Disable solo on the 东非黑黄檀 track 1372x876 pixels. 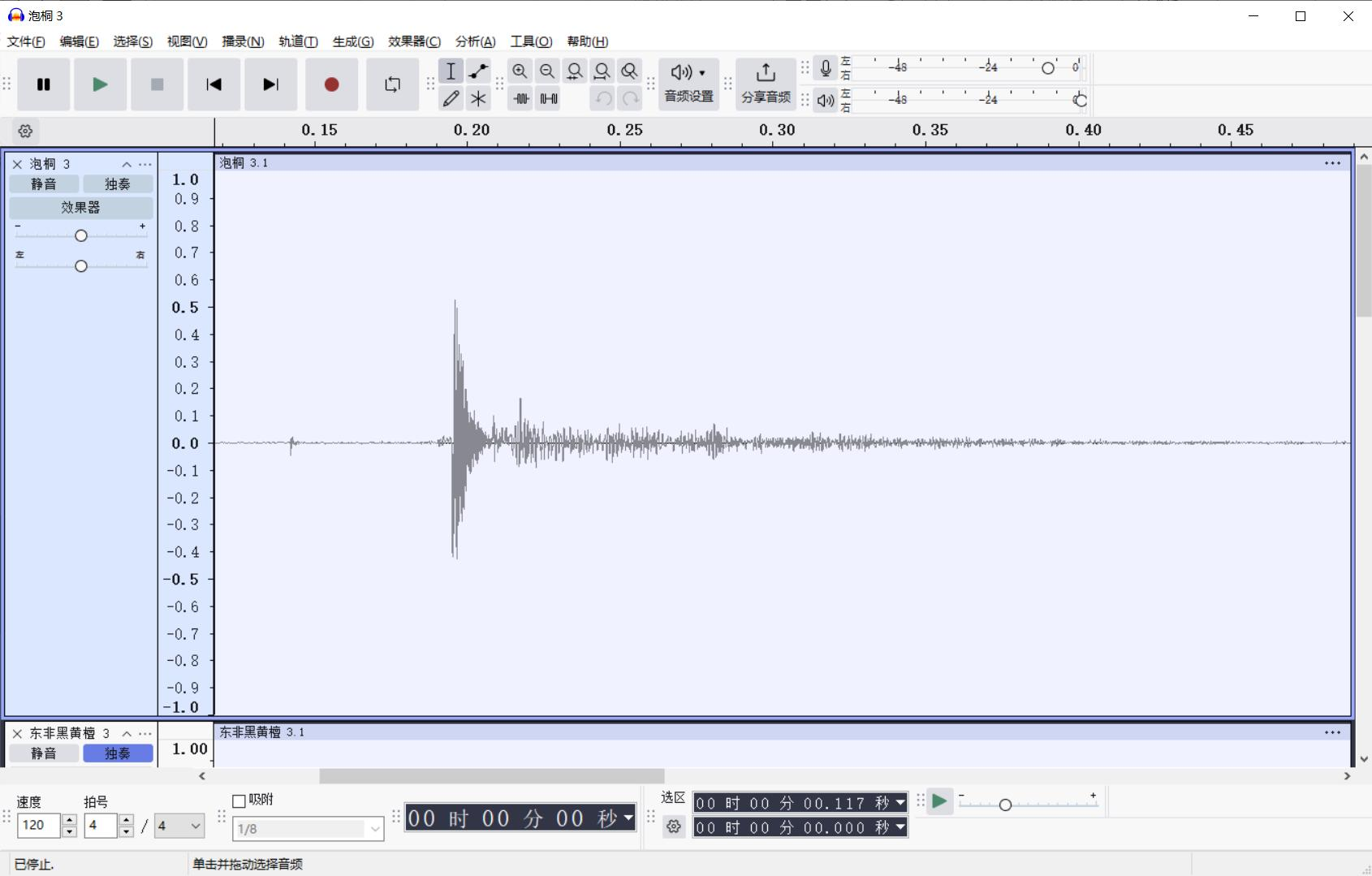[x=117, y=753]
